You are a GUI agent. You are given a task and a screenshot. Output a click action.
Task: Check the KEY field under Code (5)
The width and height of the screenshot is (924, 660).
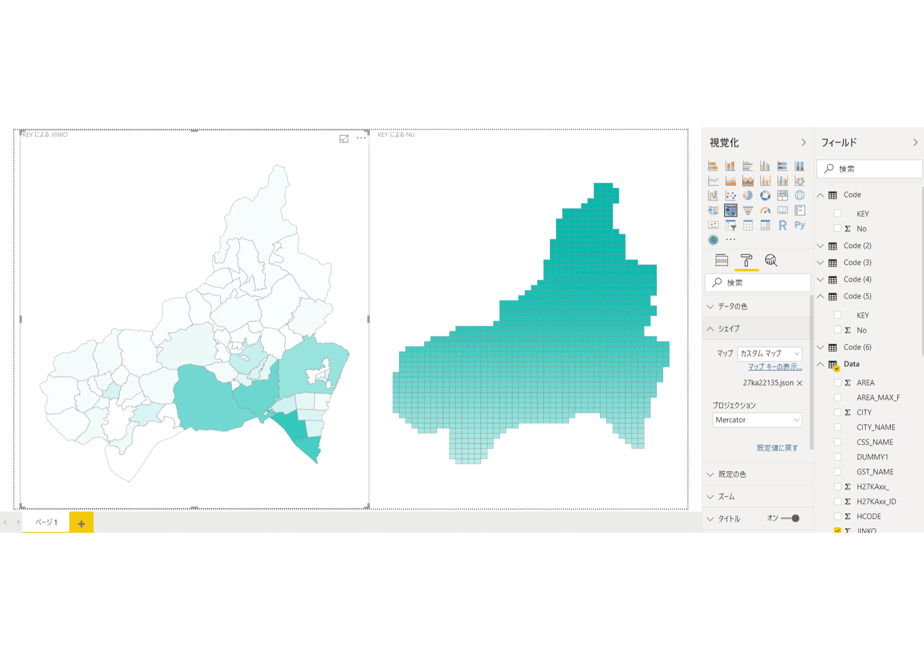(x=837, y=315)
